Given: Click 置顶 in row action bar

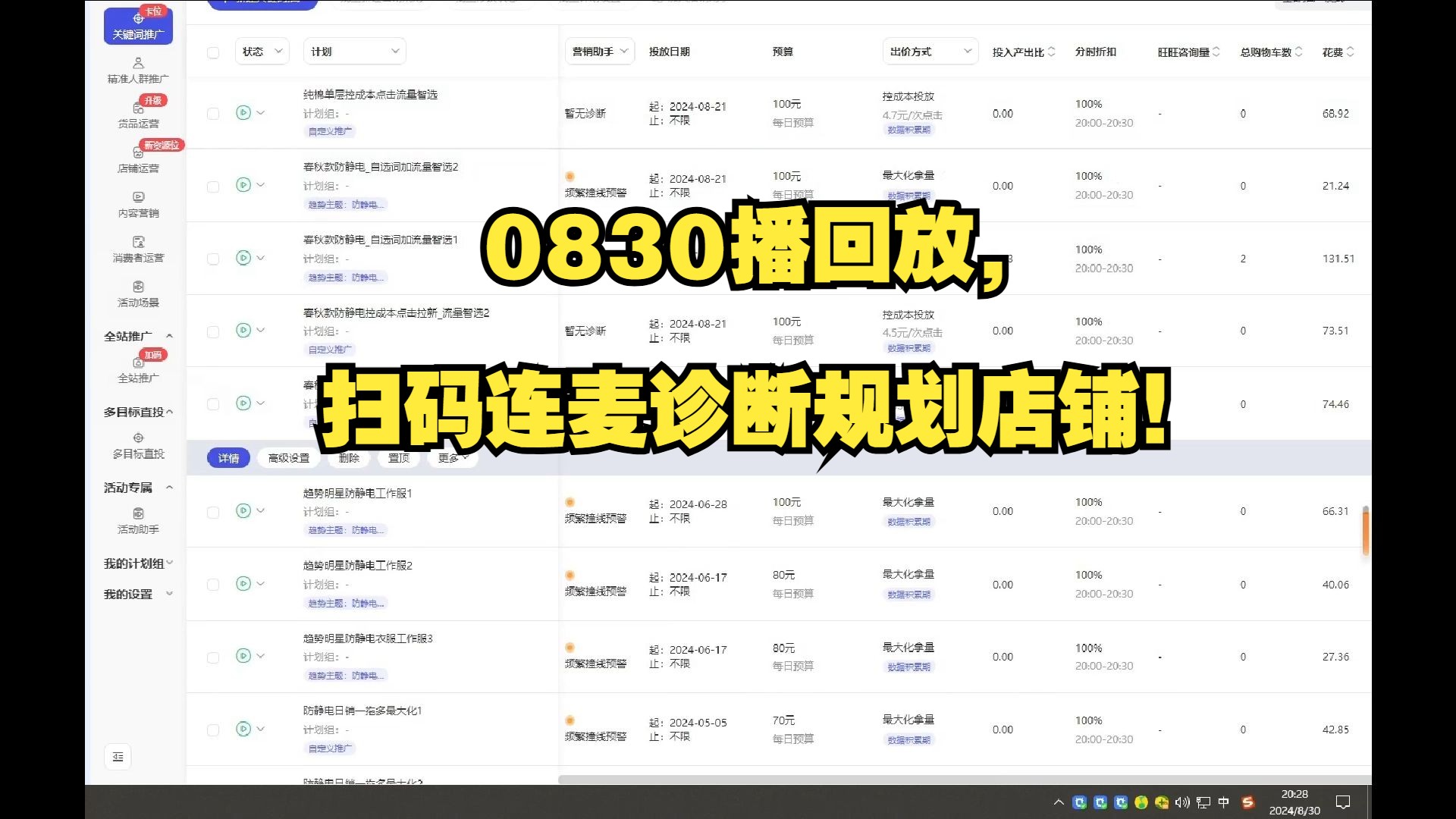Looking at the screenshot, I should tap(399, 458).
